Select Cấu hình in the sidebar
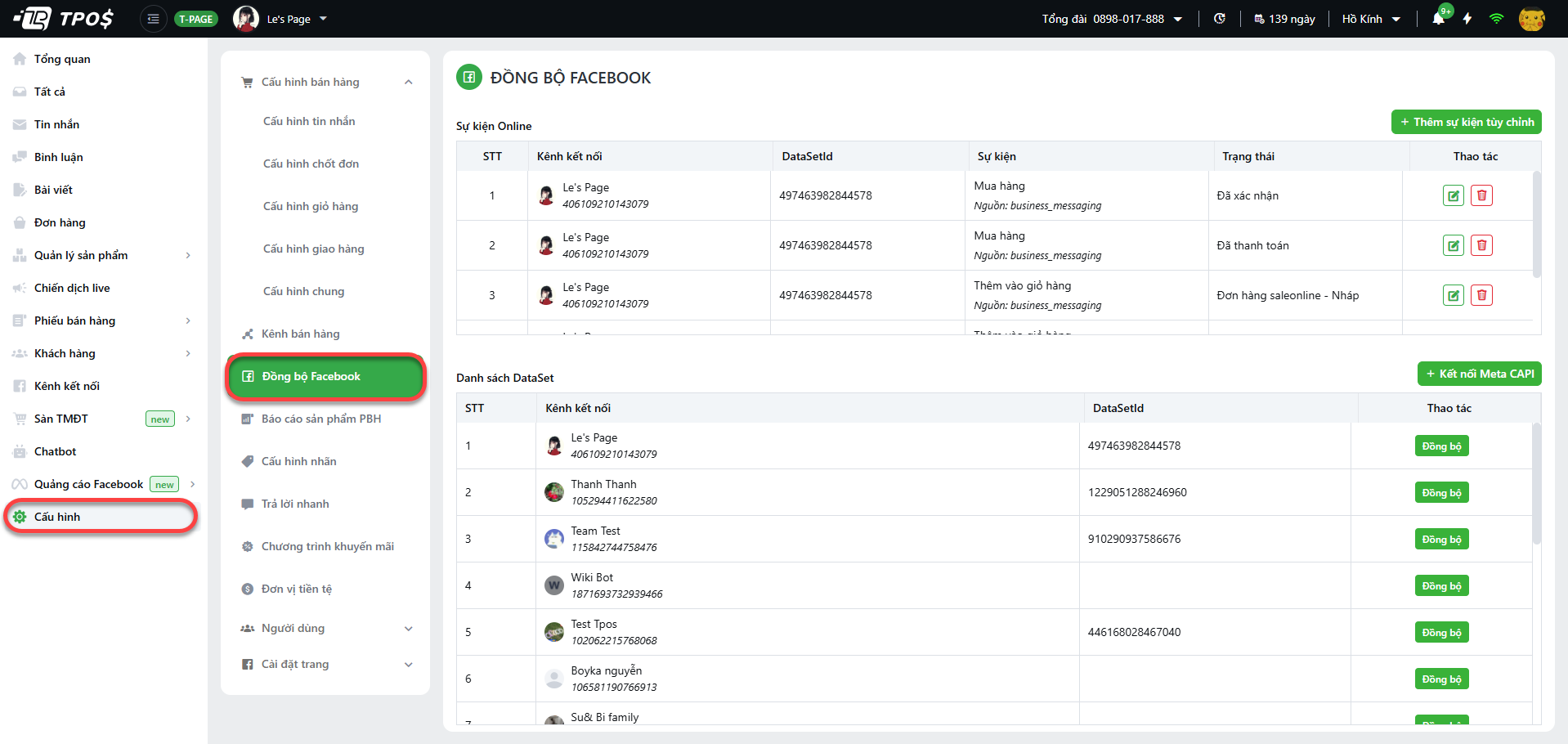Image resolution: width=1568 pixels, height=744 pixels. click(x=102, y=517)
